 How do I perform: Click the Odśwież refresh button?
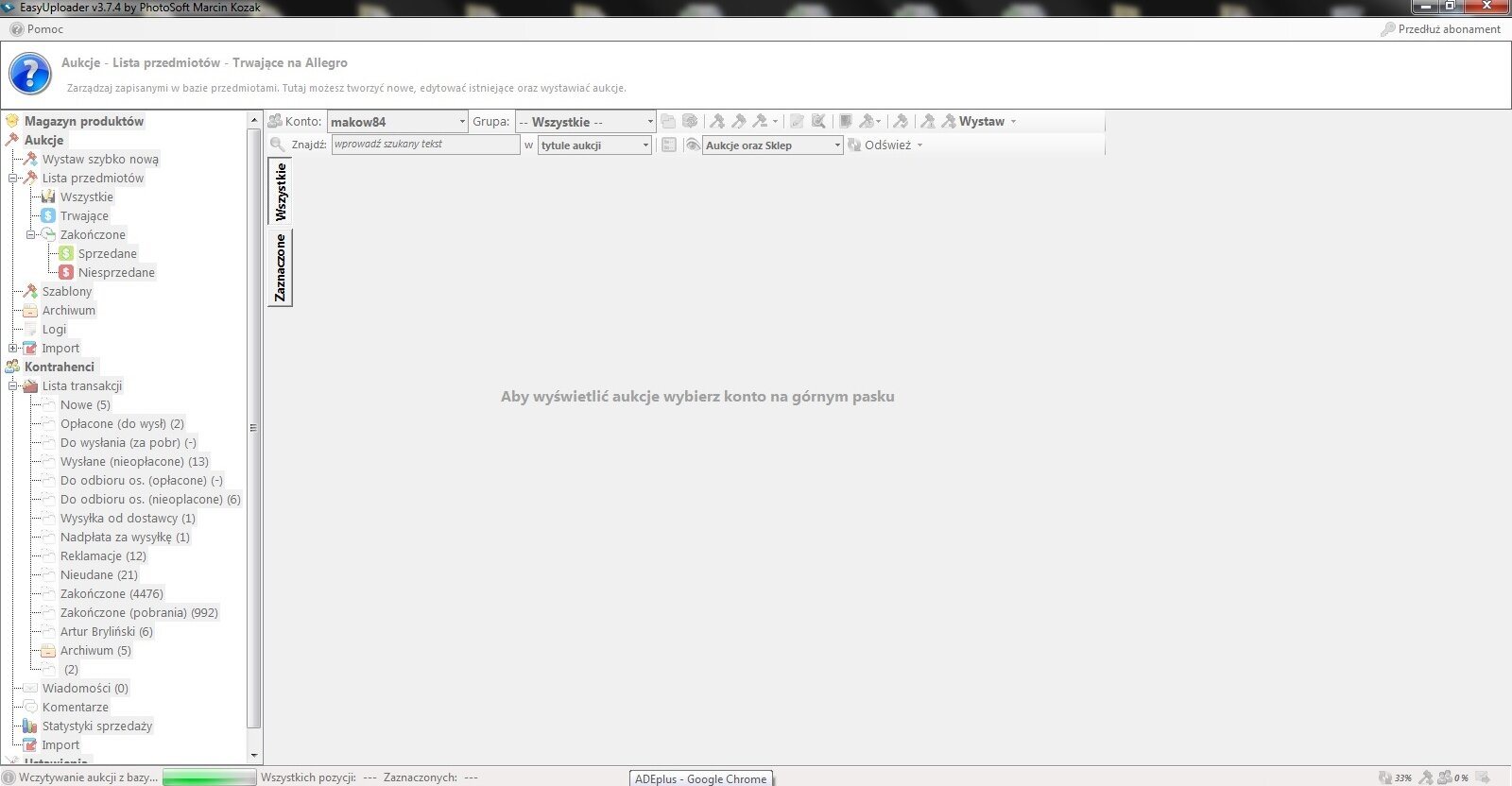[x=885, y=145]
